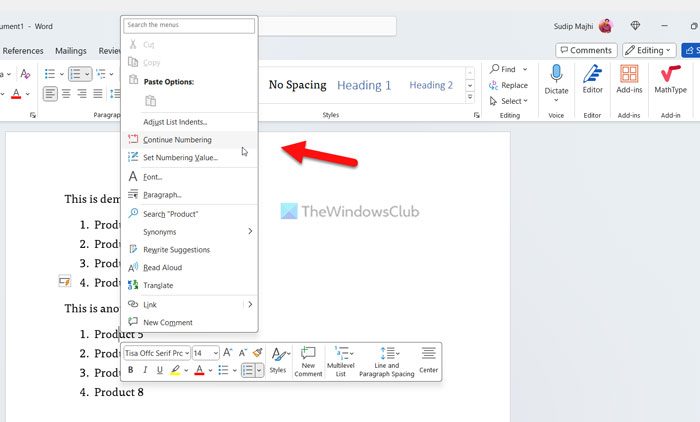Image resolution: width=700 pixels, height=422 pixels.
Task: Click the Dictate microphone icon
Action: 556,74
